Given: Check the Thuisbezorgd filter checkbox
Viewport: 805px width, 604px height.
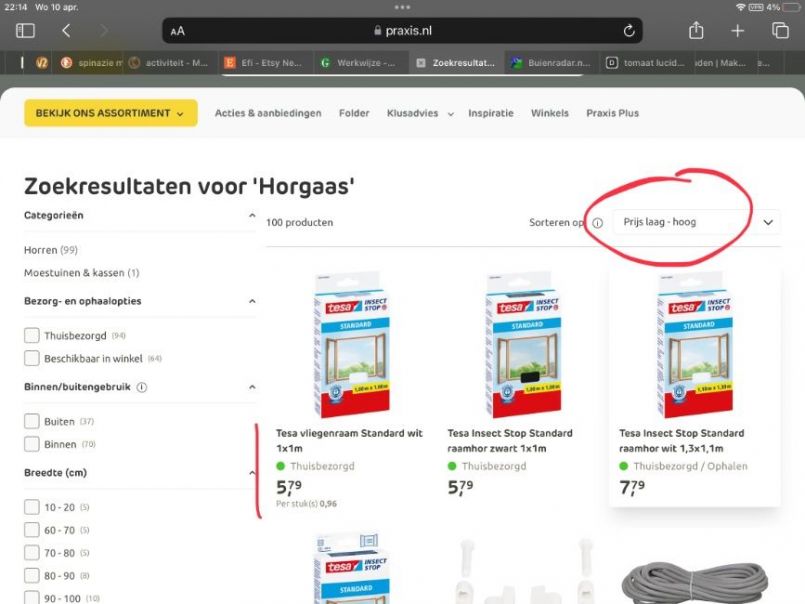Looking at the screenshot, I should [32, 335].
